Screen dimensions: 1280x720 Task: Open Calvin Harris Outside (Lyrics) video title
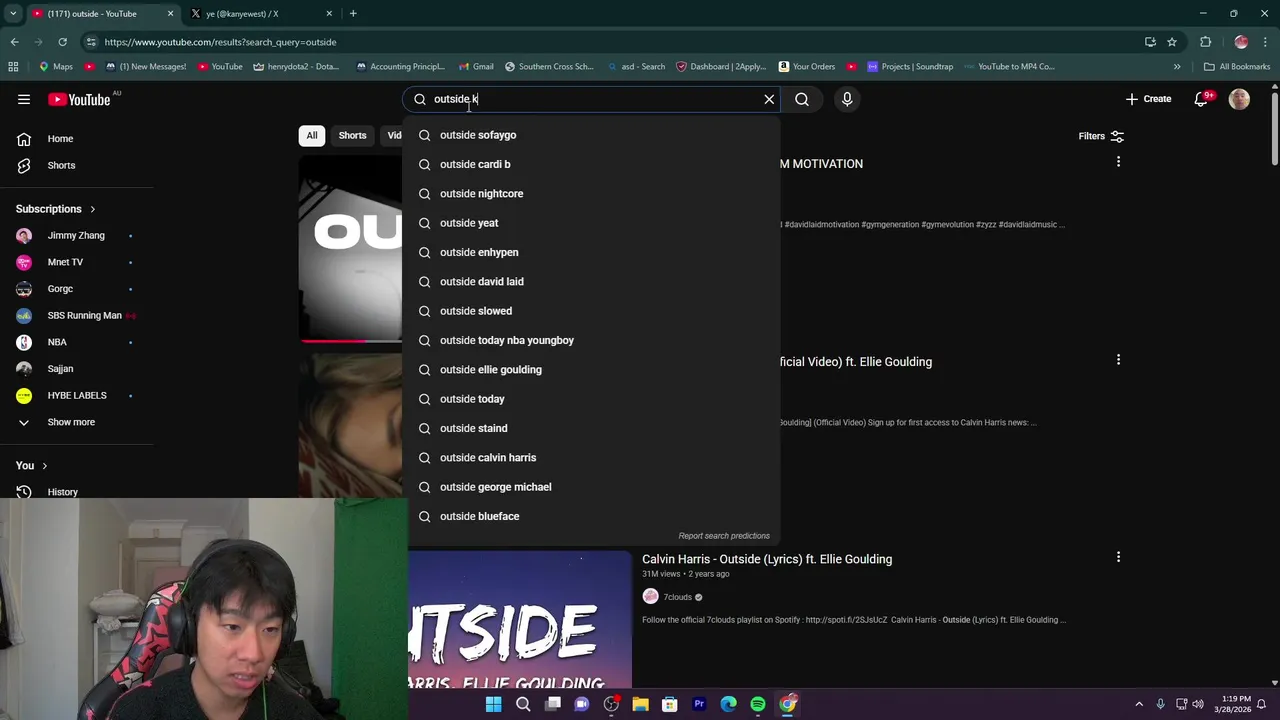[x=767, y=559]
